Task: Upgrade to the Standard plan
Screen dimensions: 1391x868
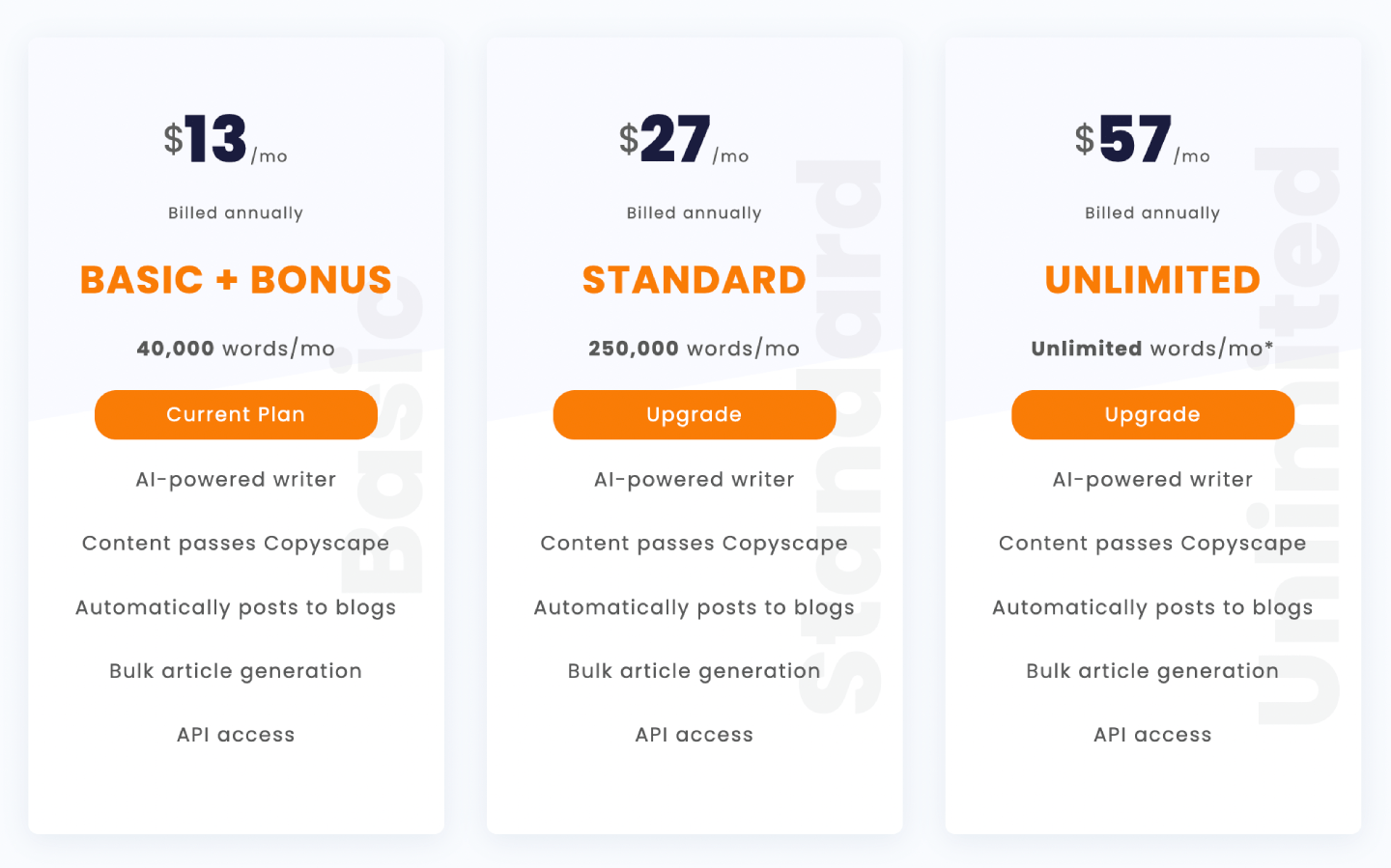Action: (694, 415)
